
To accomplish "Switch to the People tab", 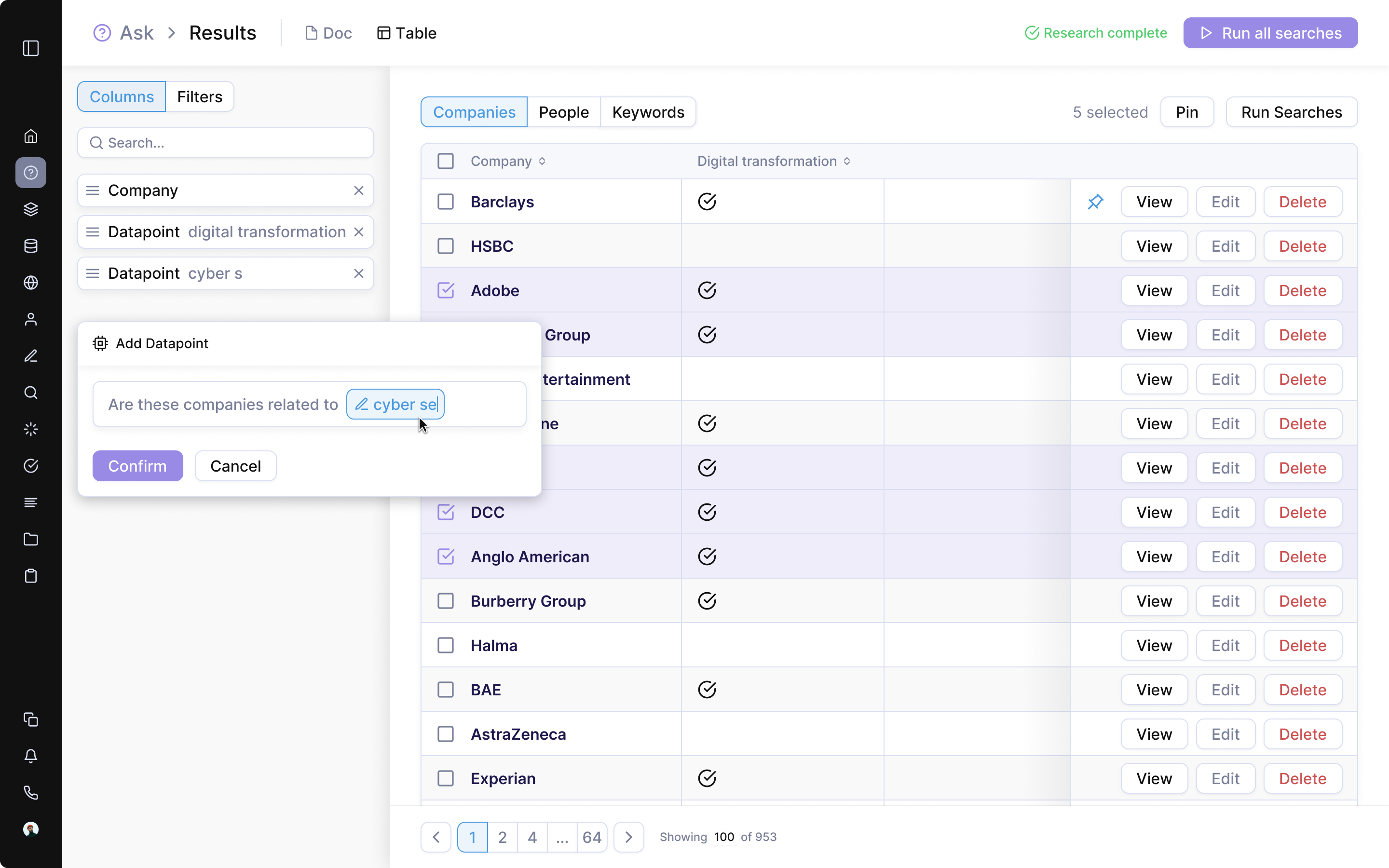I will 563,112.
